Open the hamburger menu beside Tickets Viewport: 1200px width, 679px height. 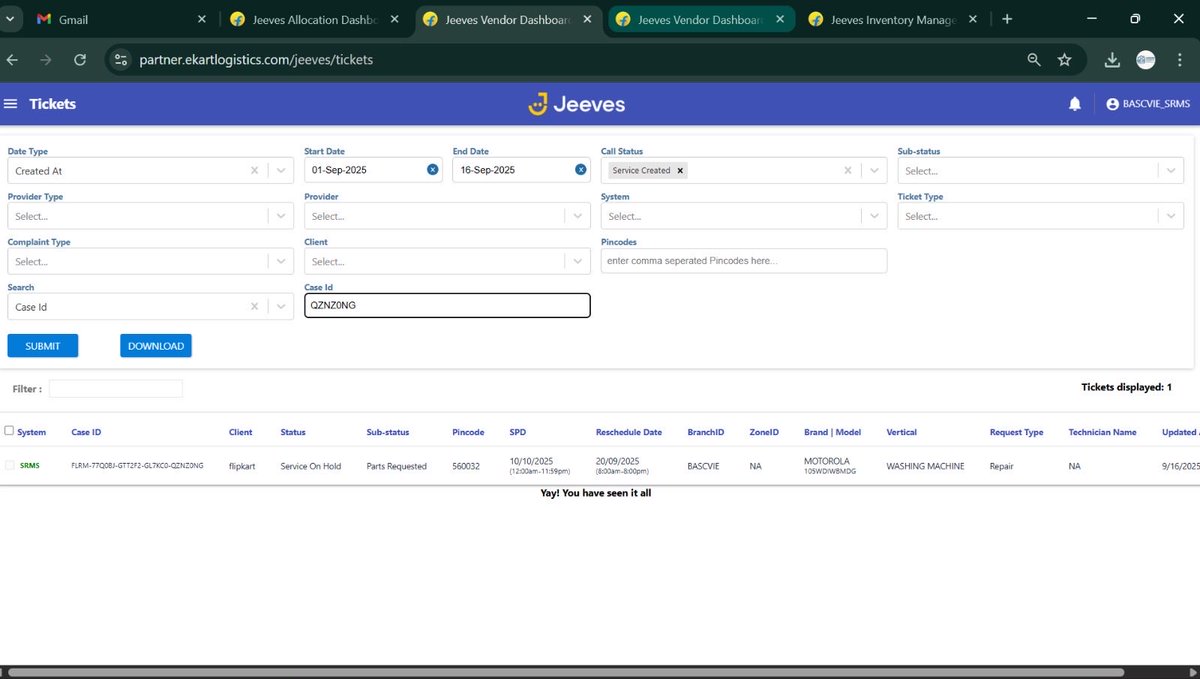(x=11, y=104)
